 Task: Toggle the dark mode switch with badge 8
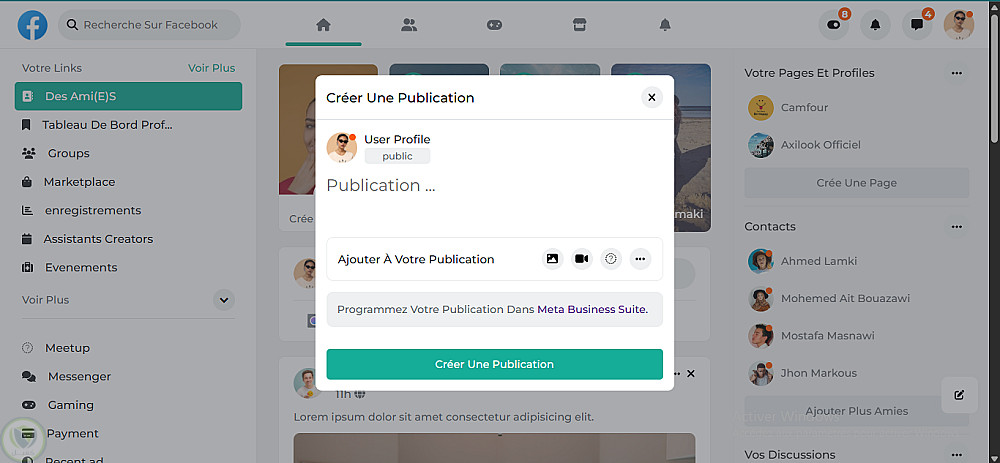834,25
